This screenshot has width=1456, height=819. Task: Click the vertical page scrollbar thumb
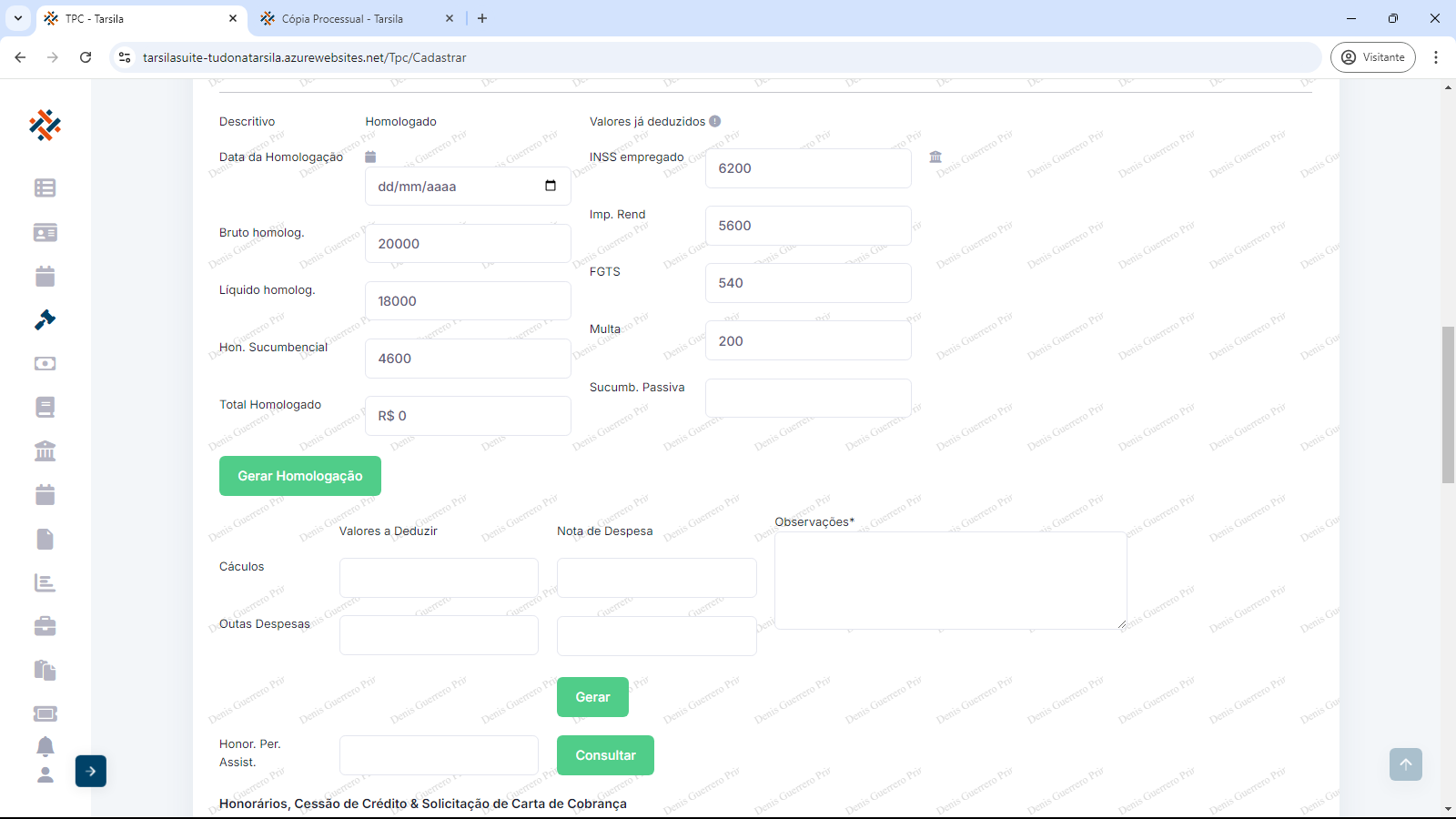tap(1448, 405)
